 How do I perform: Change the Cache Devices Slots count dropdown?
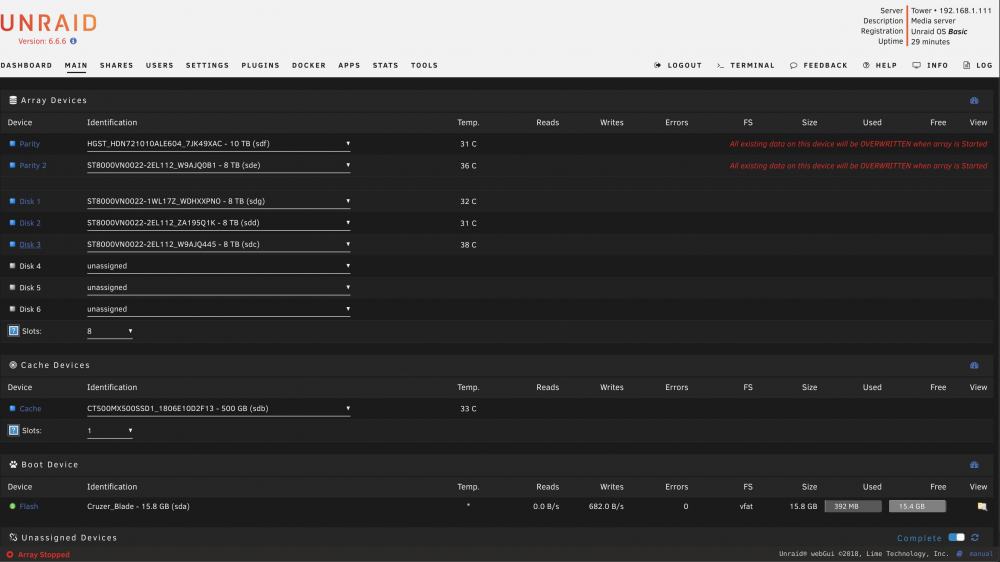[x=110, y=431]
